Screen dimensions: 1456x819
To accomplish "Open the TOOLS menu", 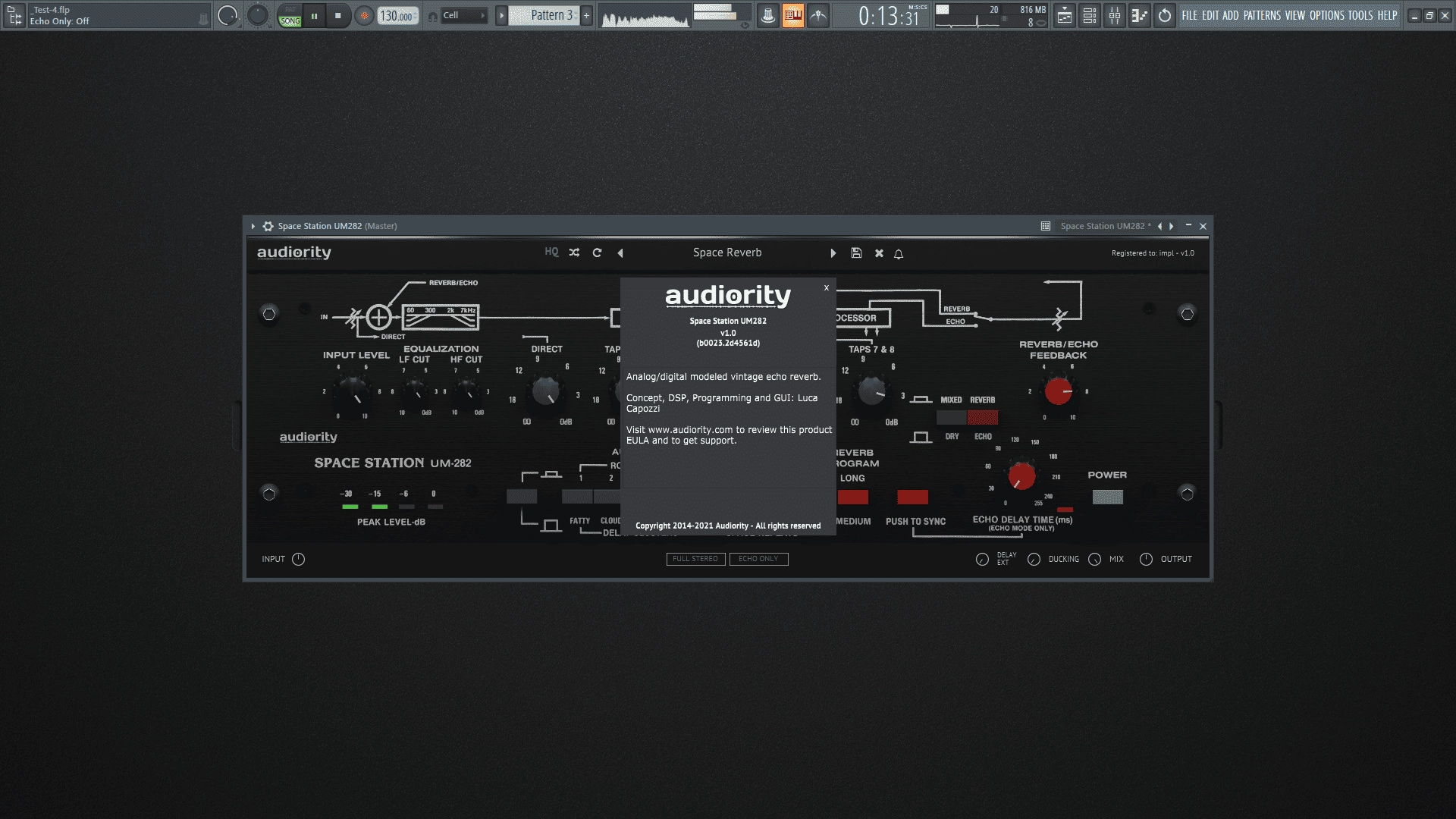I will coord(1360,15).
